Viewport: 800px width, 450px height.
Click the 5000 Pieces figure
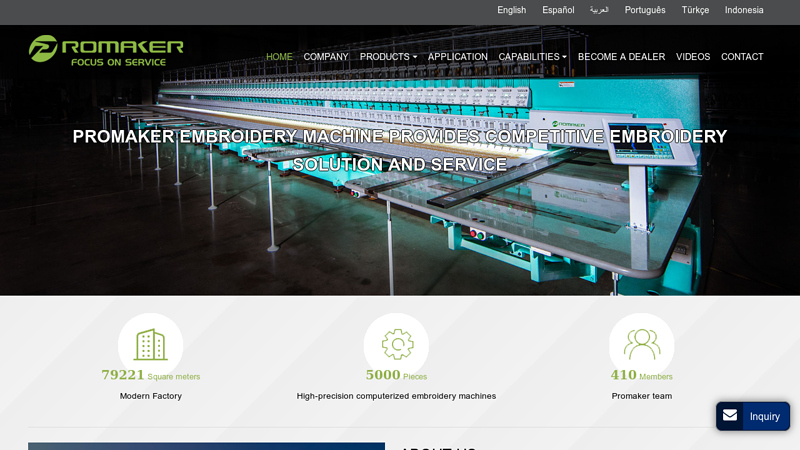(396, 375)
